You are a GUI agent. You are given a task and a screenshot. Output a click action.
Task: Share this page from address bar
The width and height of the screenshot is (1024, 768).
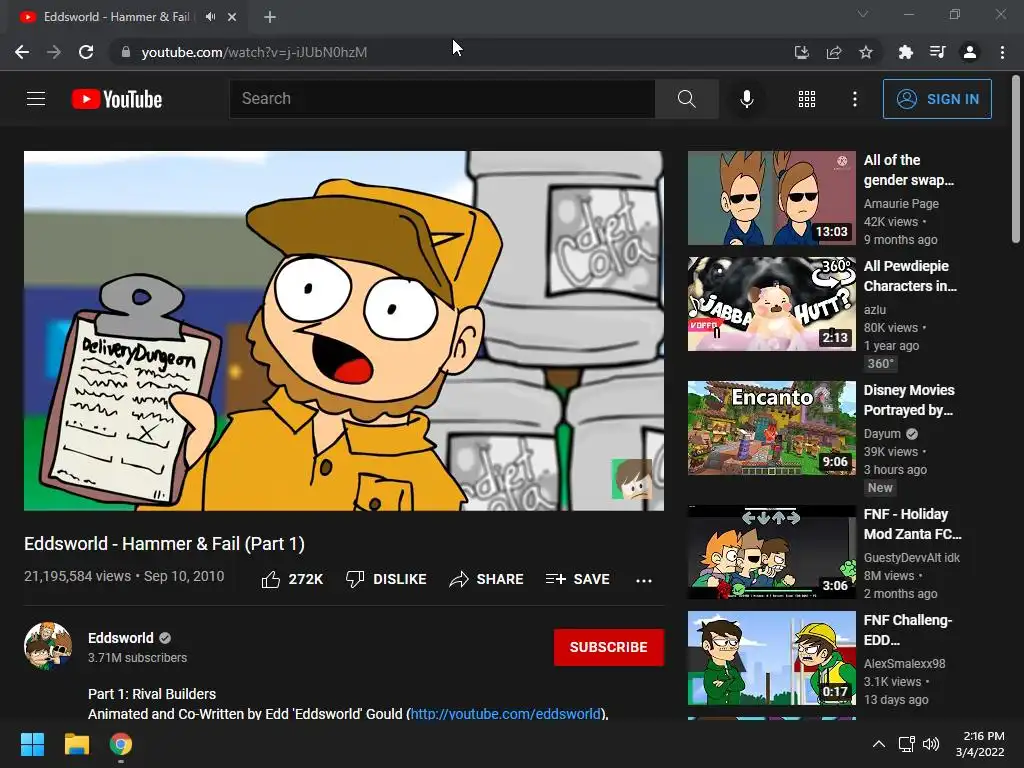point(834,52)
